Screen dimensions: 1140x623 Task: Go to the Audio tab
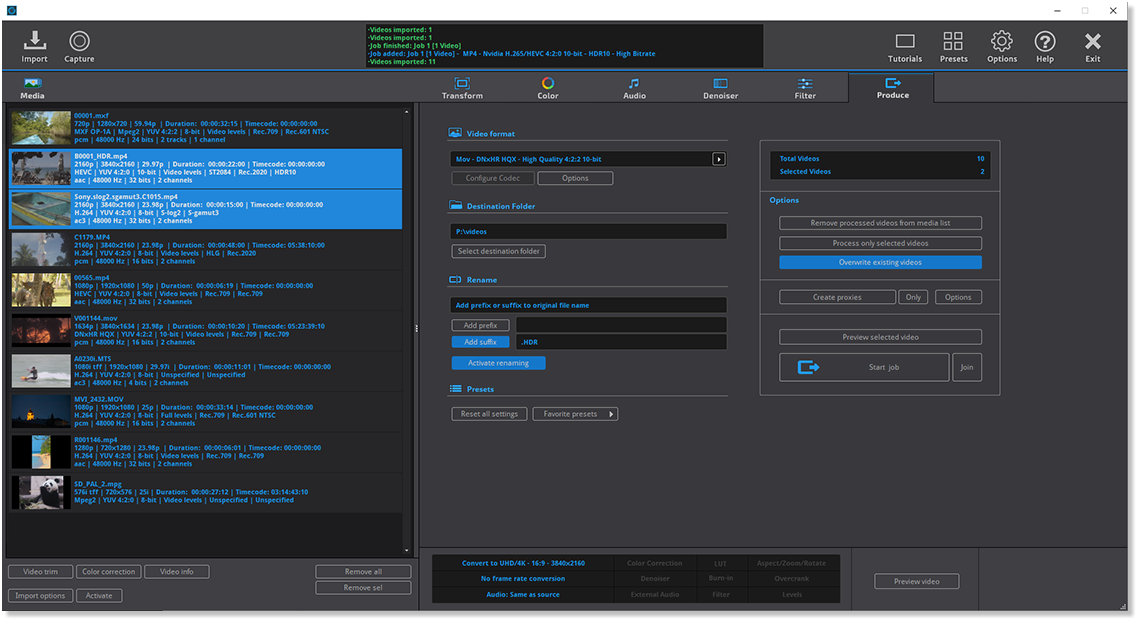pyautogui.click(x=634, y=88)
